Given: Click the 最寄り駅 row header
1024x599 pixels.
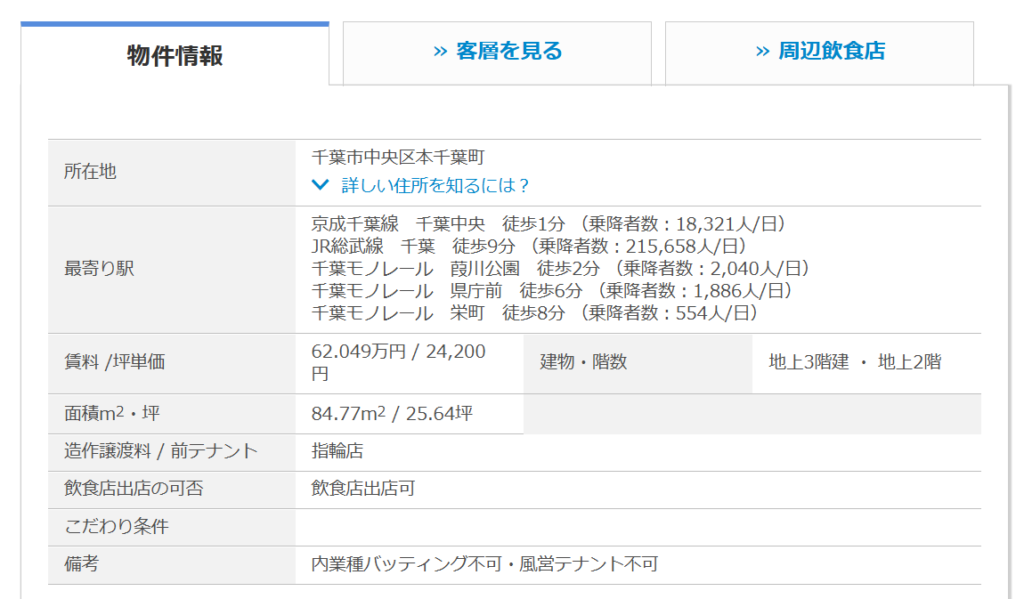Looking at the screenshot, I should 99,269.
